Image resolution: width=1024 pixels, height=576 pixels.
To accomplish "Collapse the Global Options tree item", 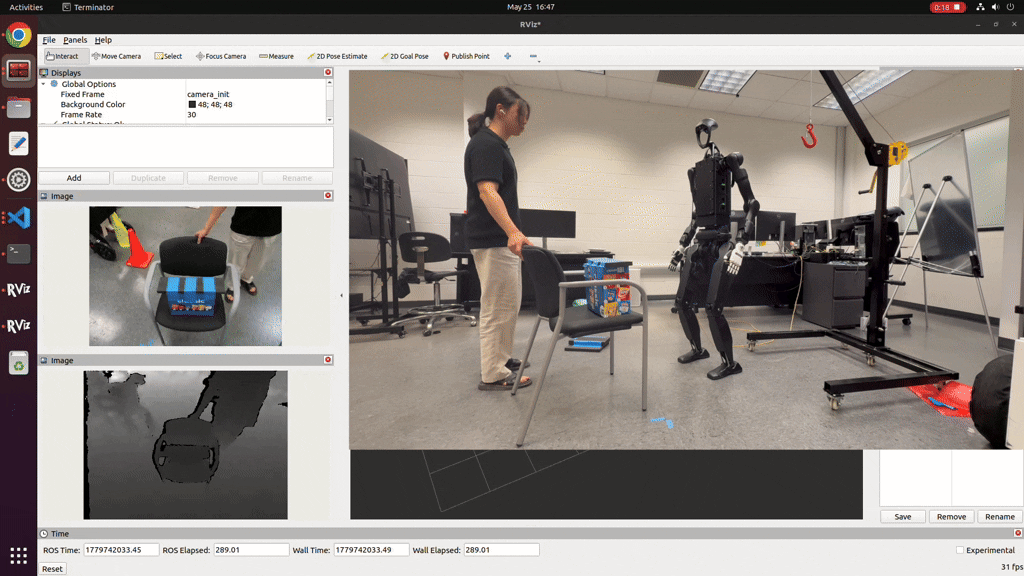I will tap(44, 84).
